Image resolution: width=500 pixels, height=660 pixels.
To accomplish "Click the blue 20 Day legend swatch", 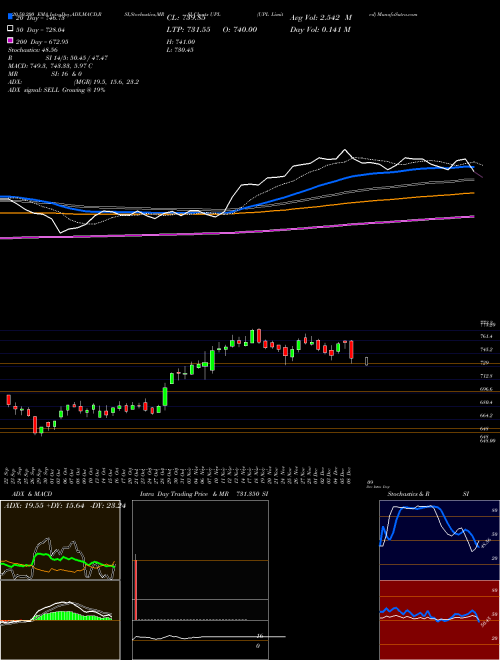I will [x=10, y=17].
